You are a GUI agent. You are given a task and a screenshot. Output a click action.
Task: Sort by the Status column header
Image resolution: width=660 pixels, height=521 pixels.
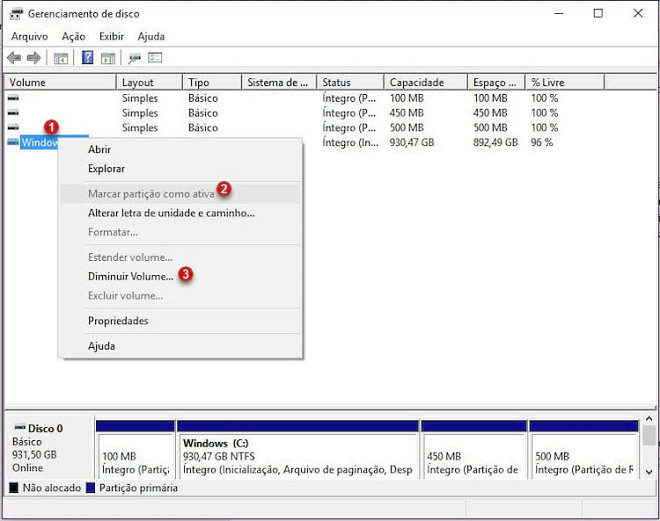click(351, 82)
